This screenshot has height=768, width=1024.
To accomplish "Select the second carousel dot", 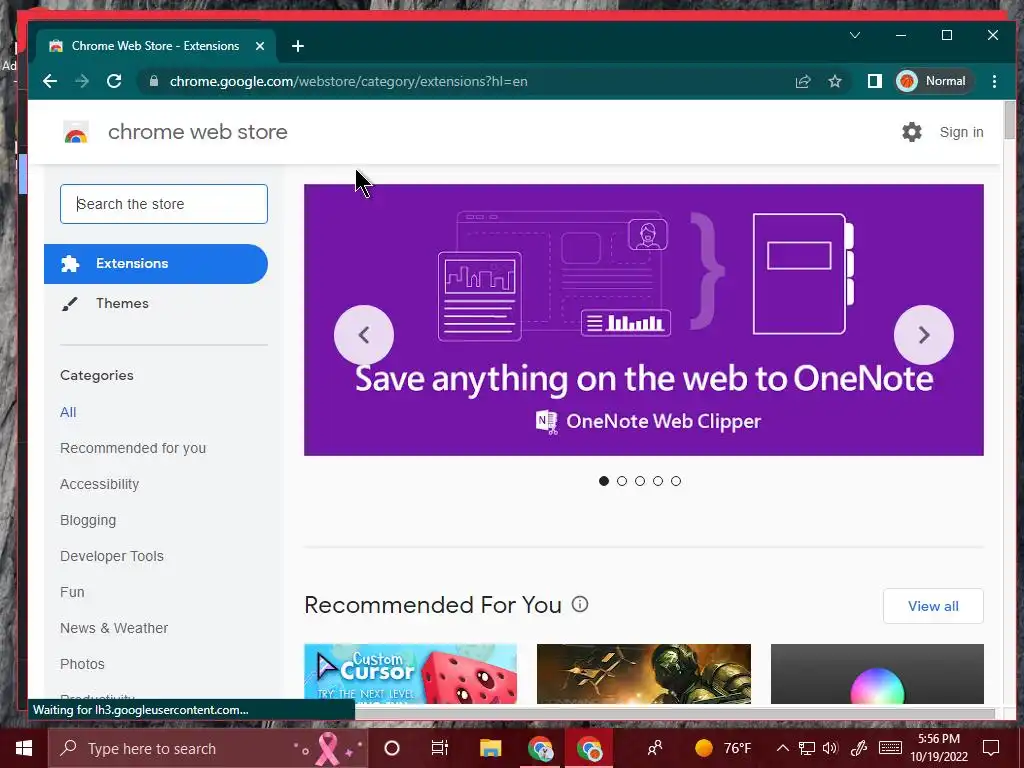I will (622, 481).
